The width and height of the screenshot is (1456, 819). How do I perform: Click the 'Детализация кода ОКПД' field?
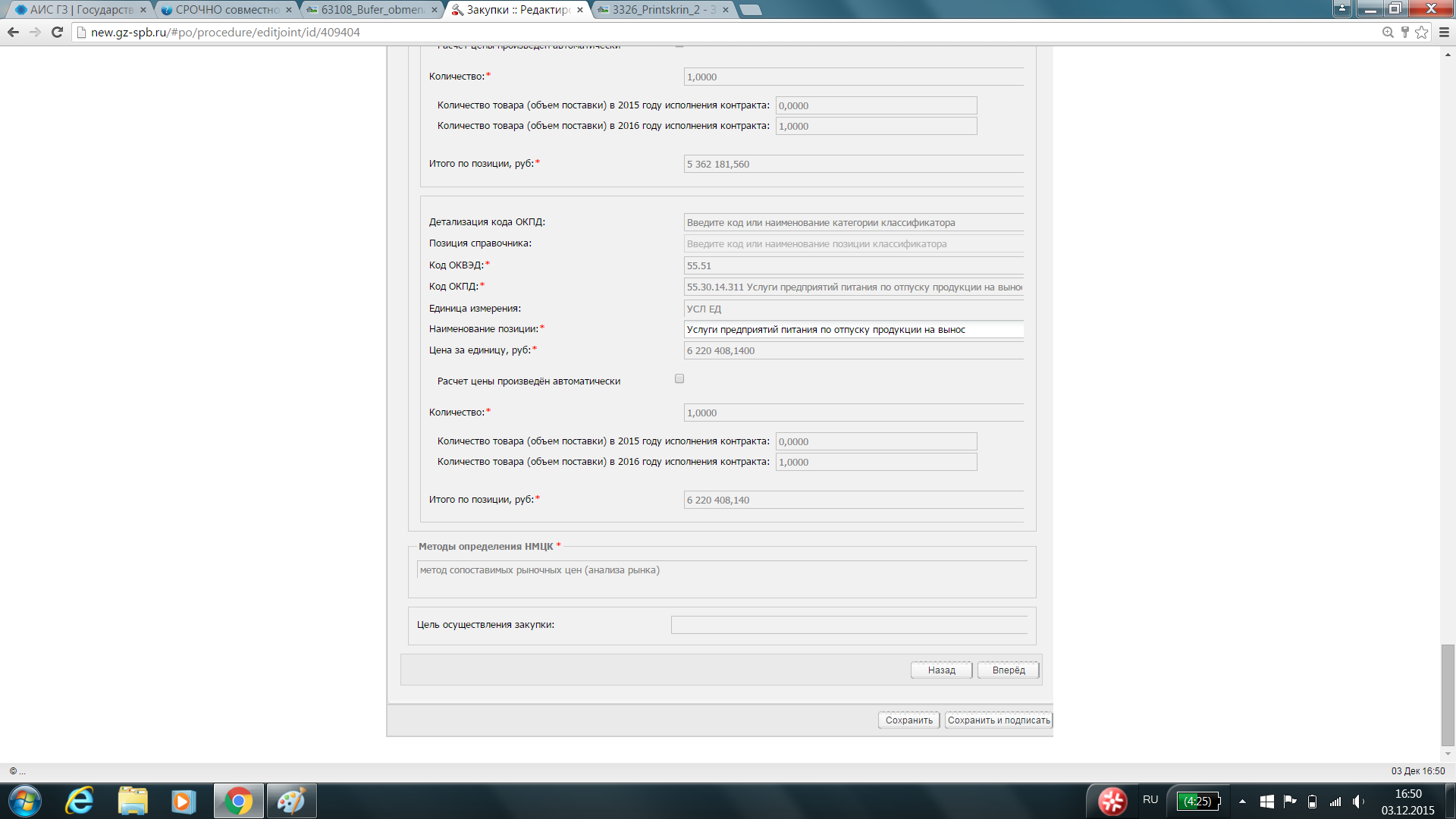point(854,223)
